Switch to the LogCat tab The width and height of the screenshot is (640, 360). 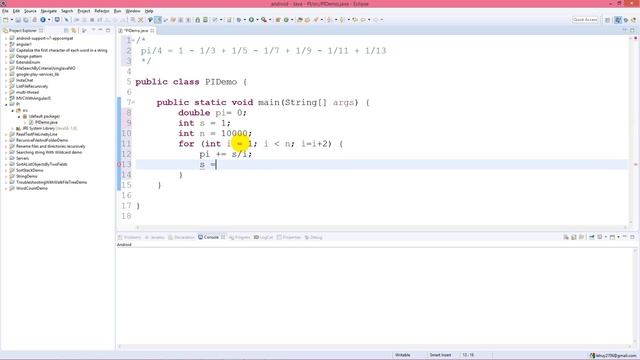pos(263,237)
